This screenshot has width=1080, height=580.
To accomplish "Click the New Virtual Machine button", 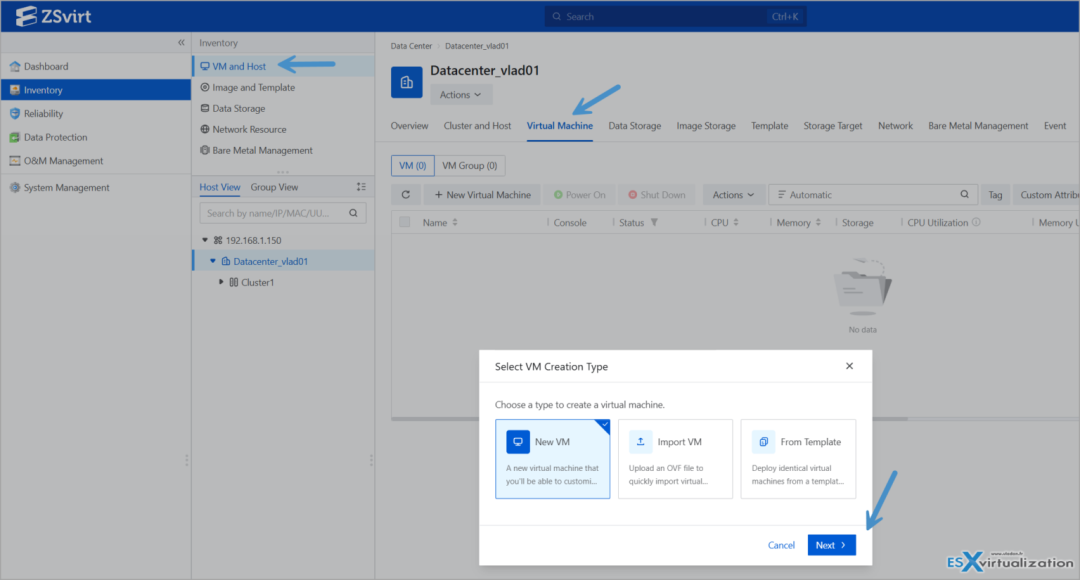I will click(483, 195).
